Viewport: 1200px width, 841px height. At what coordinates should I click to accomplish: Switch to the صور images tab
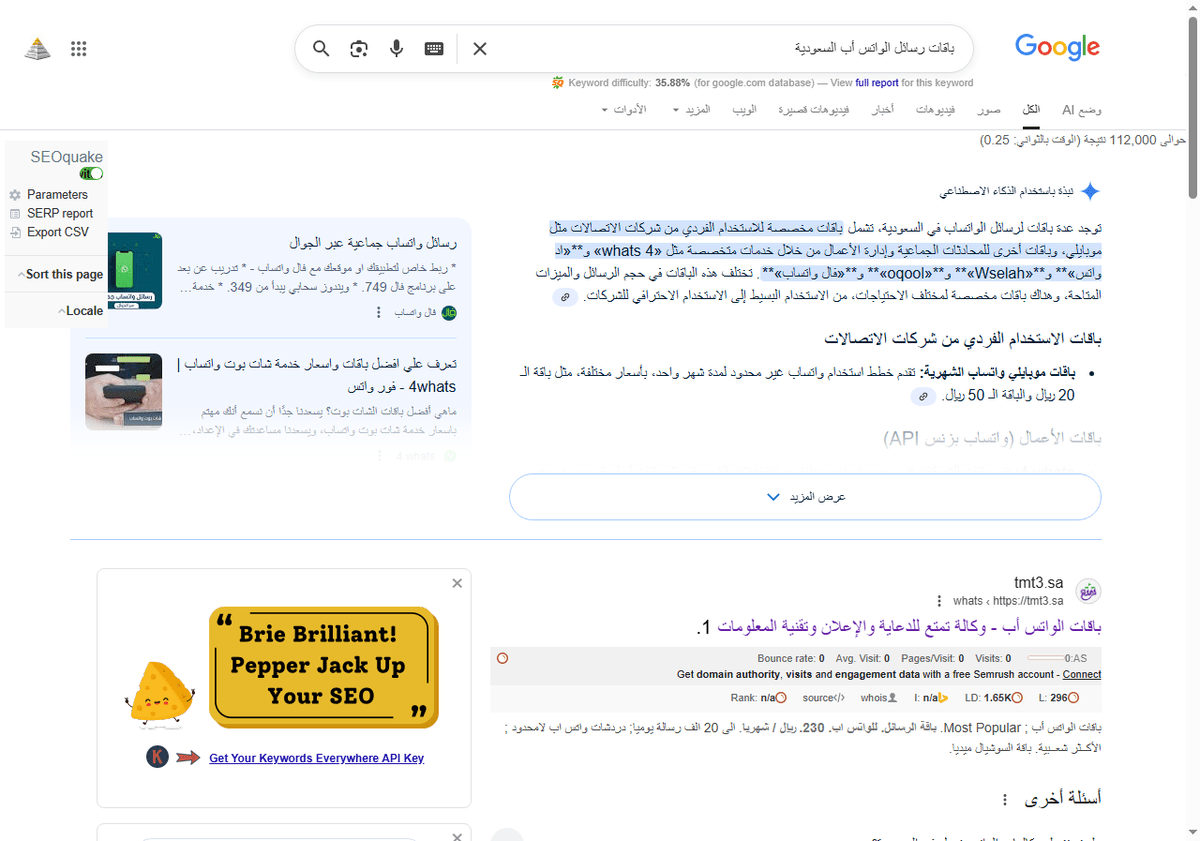tap(989, 109)
